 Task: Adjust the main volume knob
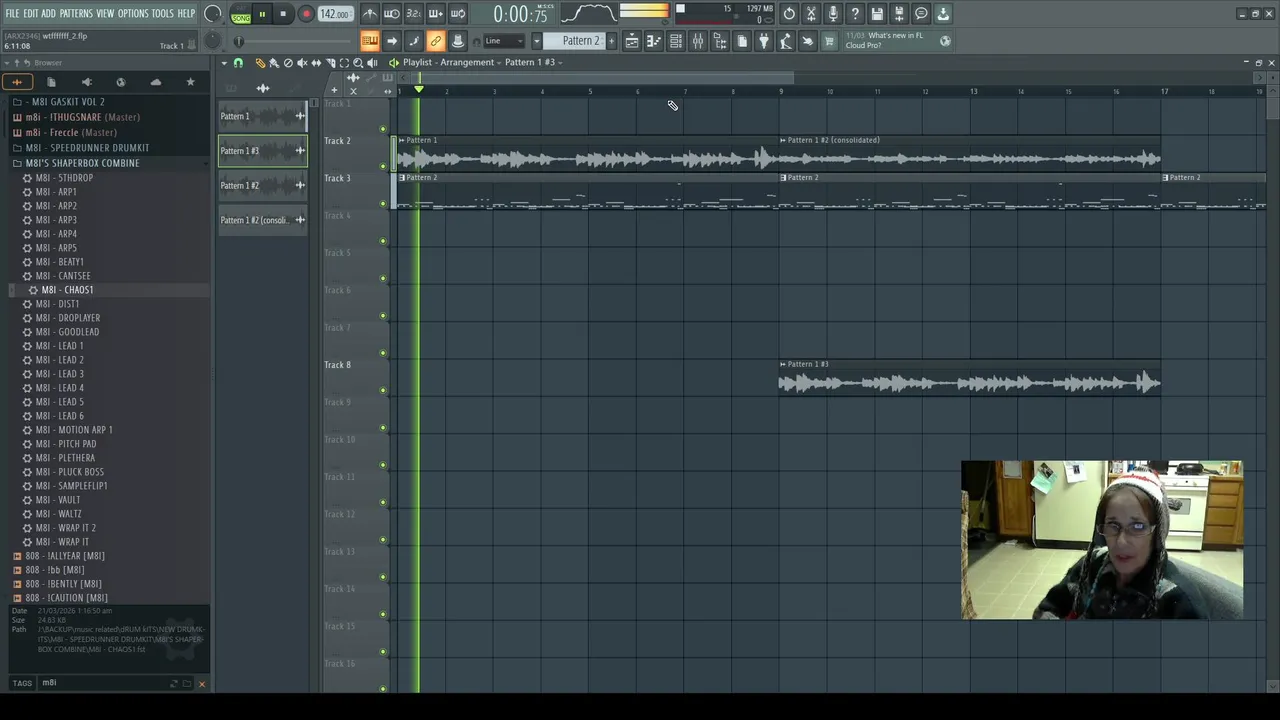point(213,14)
